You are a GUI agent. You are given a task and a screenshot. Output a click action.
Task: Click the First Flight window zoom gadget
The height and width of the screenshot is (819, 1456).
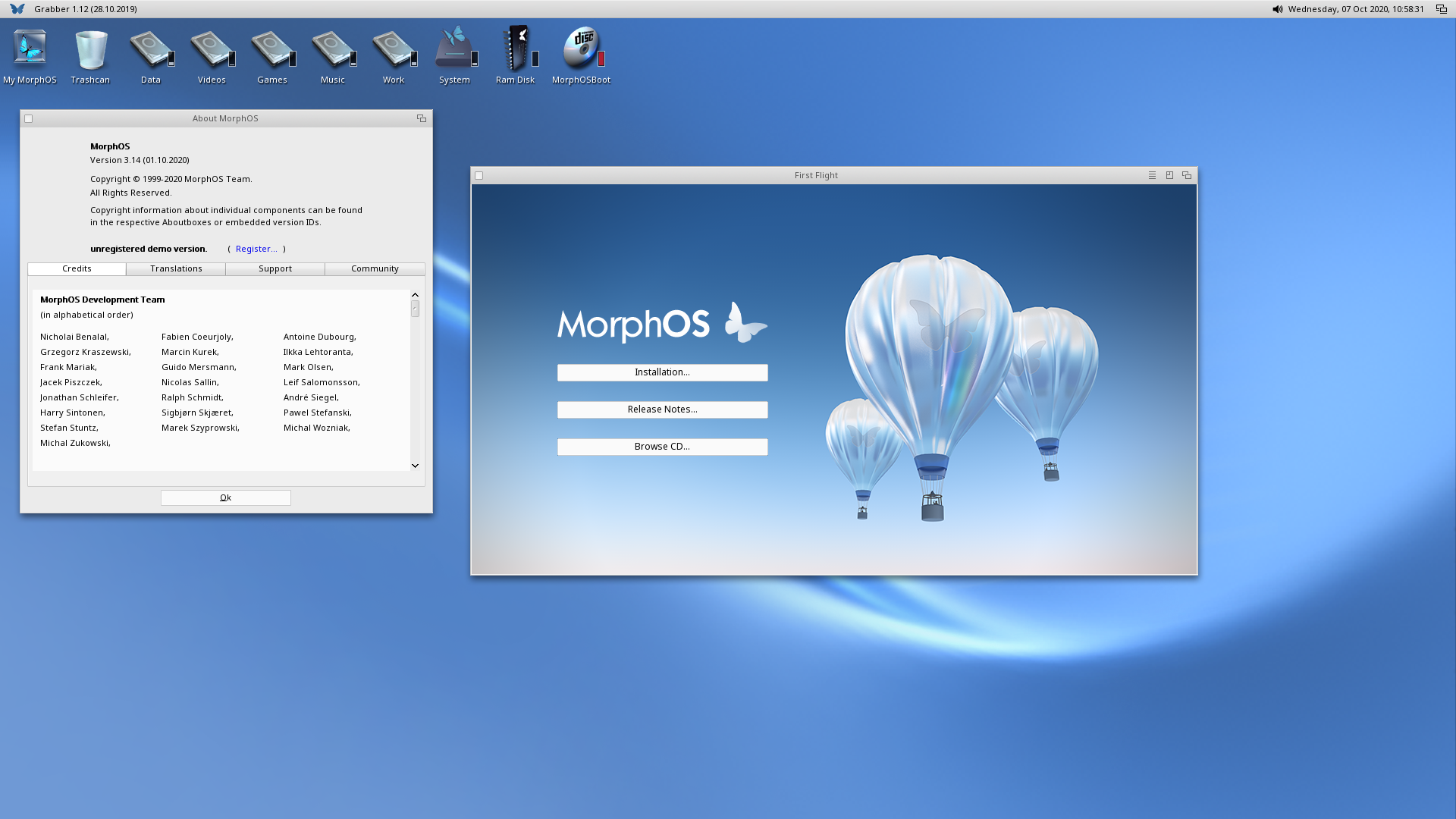(x=1169, y=175)
